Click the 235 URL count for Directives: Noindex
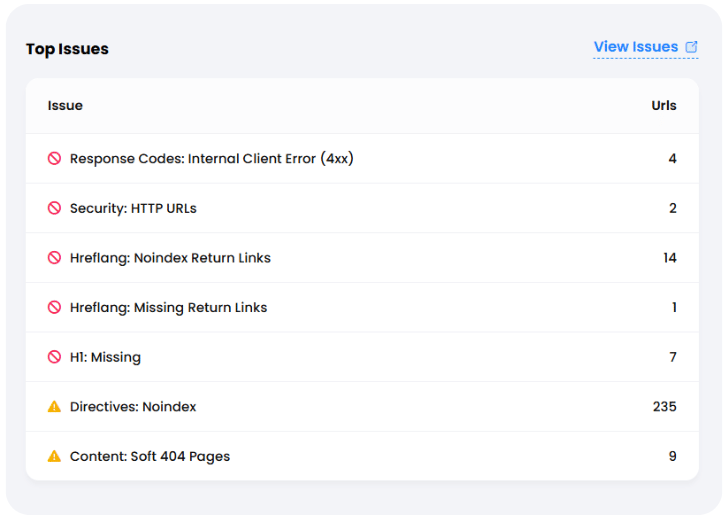 (664, 407)
